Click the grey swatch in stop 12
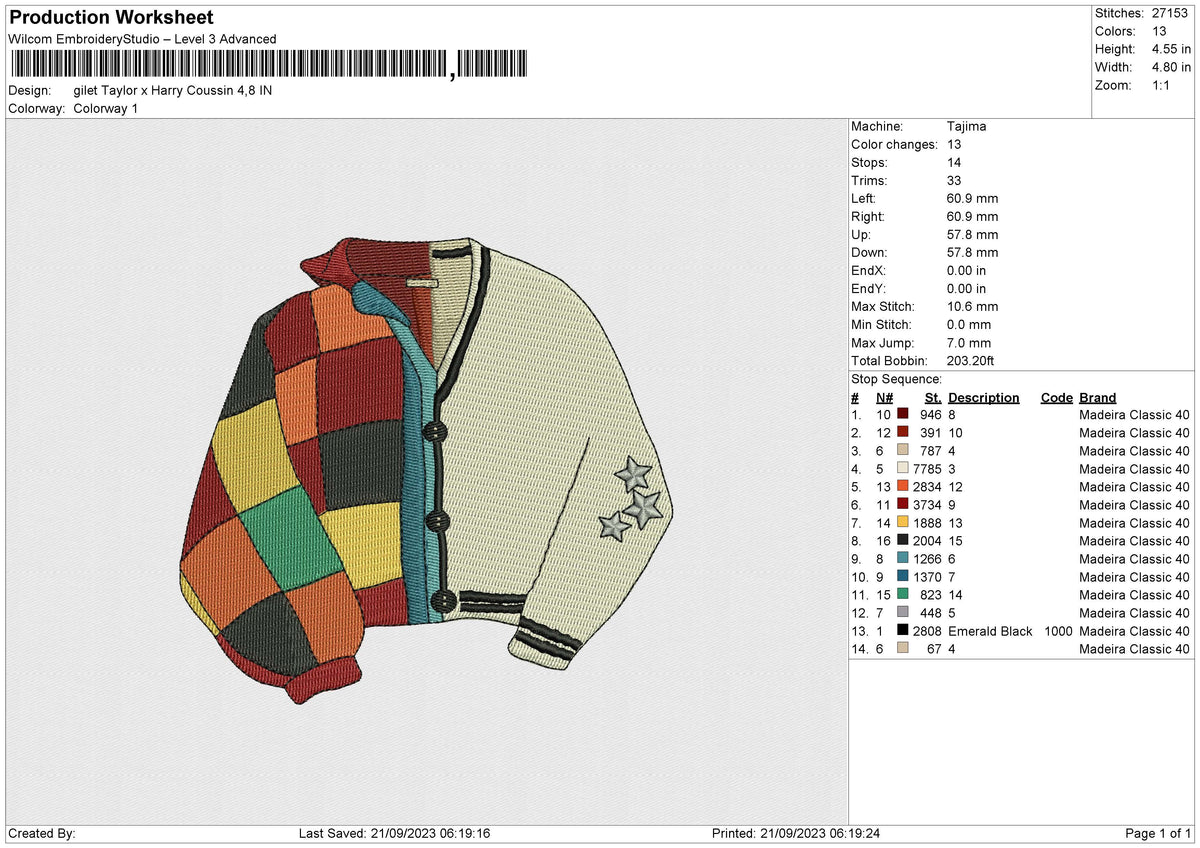 click(902, 612)
